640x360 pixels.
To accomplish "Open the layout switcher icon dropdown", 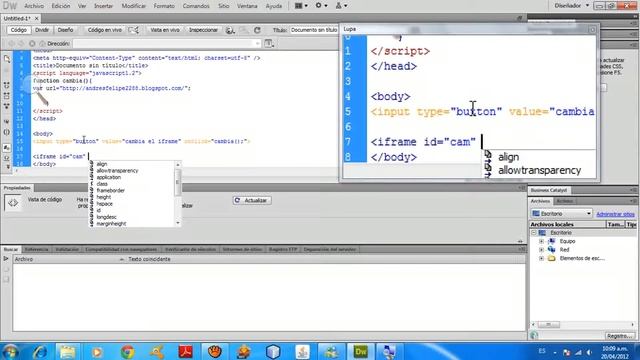I will [301, 6].
